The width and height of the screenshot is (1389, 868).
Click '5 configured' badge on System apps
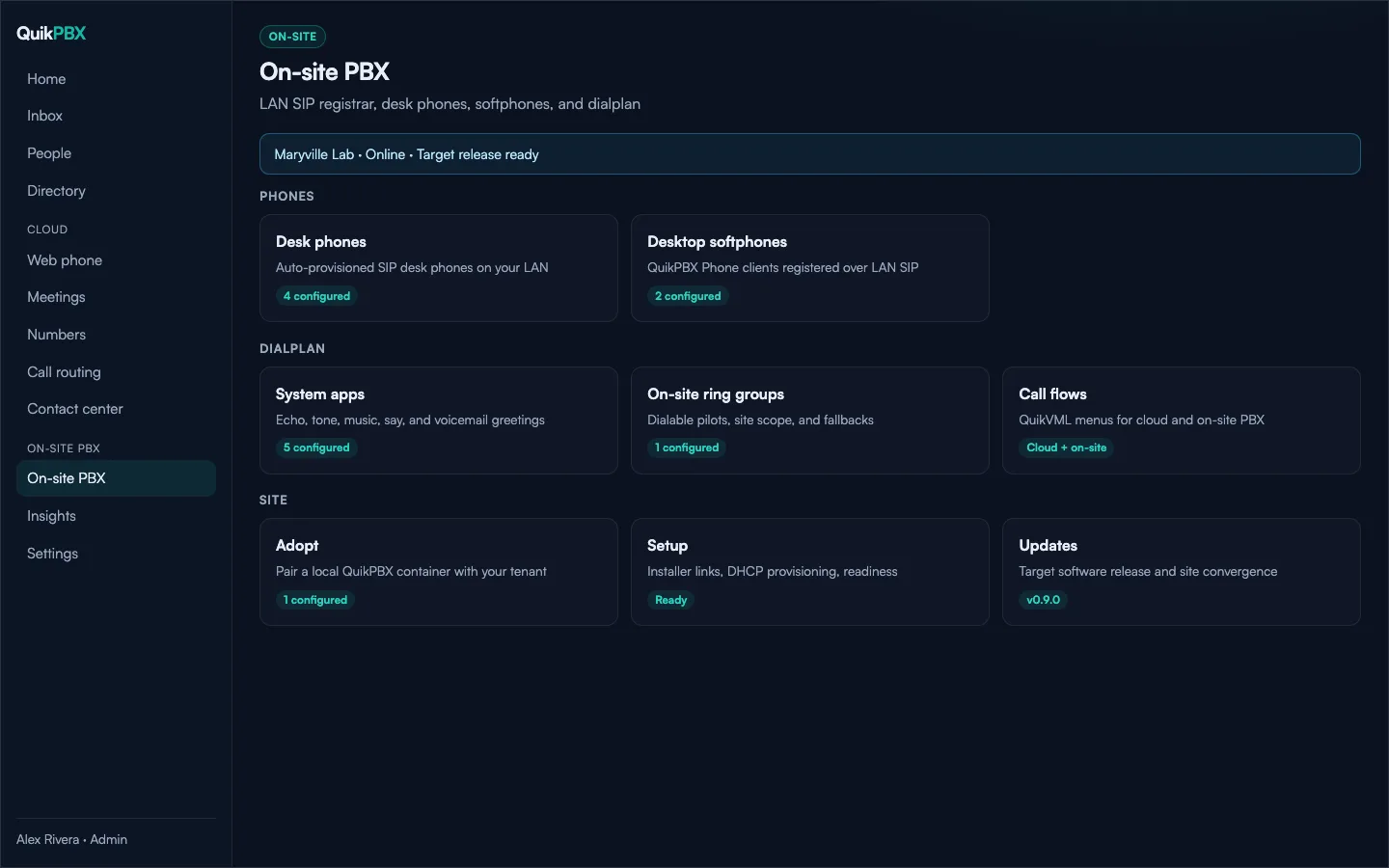(316, 448)
